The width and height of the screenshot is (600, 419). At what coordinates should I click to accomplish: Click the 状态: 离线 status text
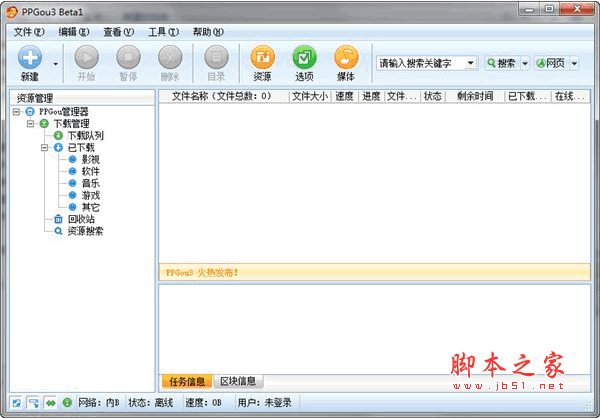pos(151,403)
